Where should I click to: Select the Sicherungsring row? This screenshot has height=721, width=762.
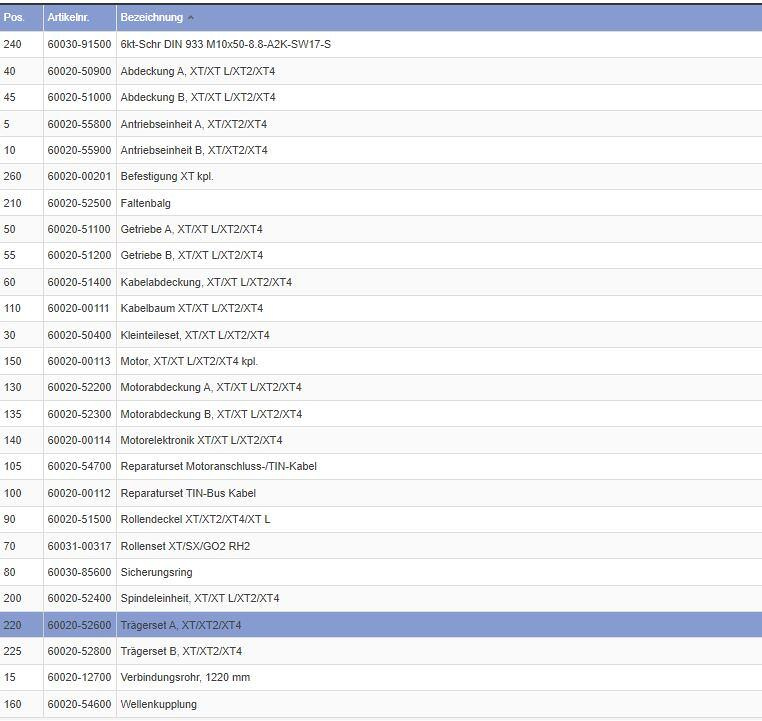(x=156, y=572)
